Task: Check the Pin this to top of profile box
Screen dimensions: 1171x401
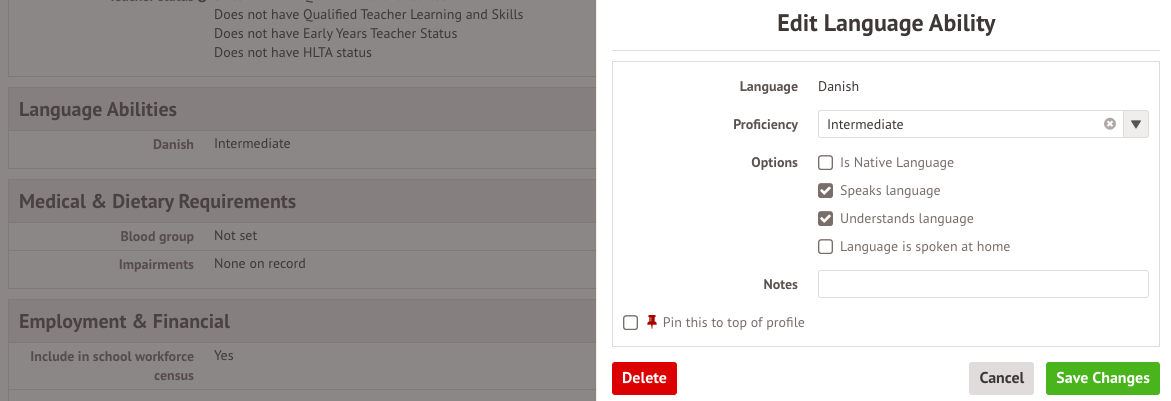Action: click(630, 322)
